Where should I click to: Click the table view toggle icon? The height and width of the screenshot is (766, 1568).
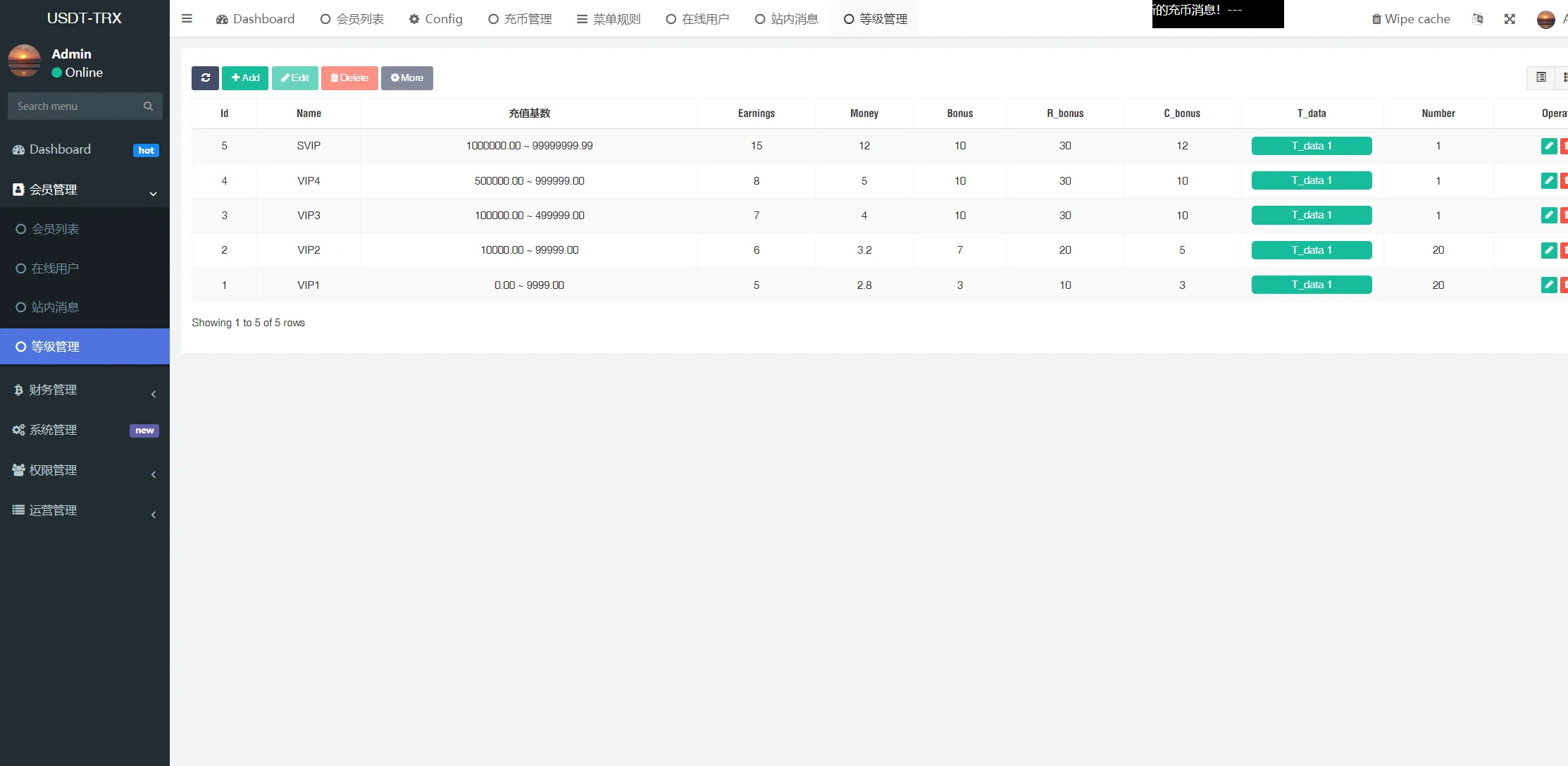coord(1541,78)
